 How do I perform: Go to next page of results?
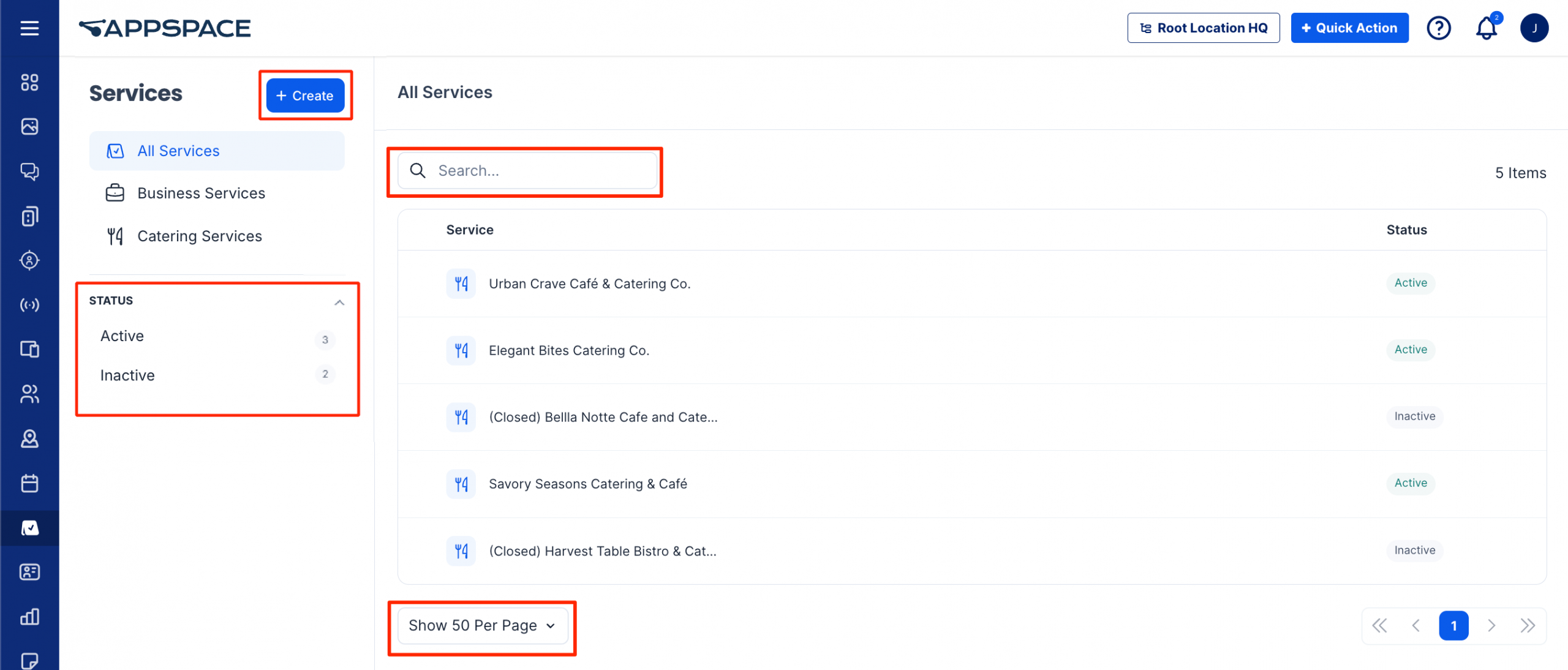[x=1491, y=625]
